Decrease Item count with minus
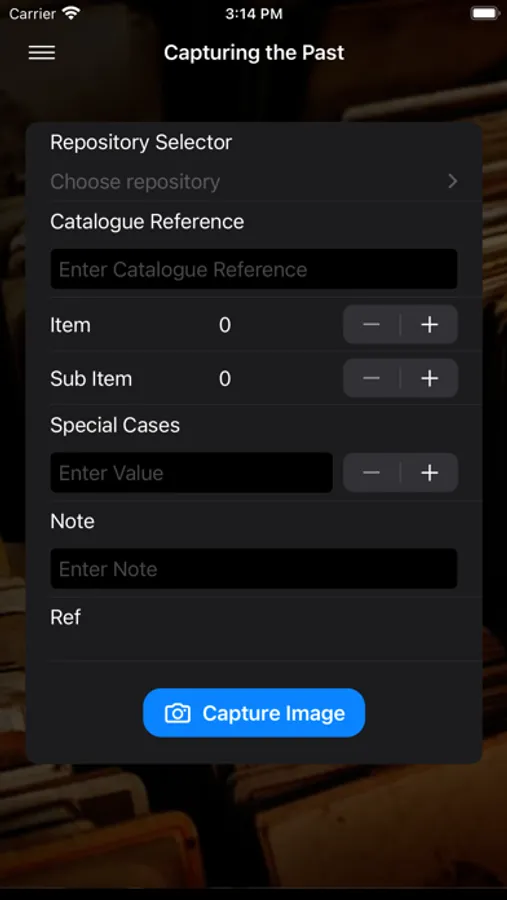Screen dimensions: 507x900 coord(371,325)
